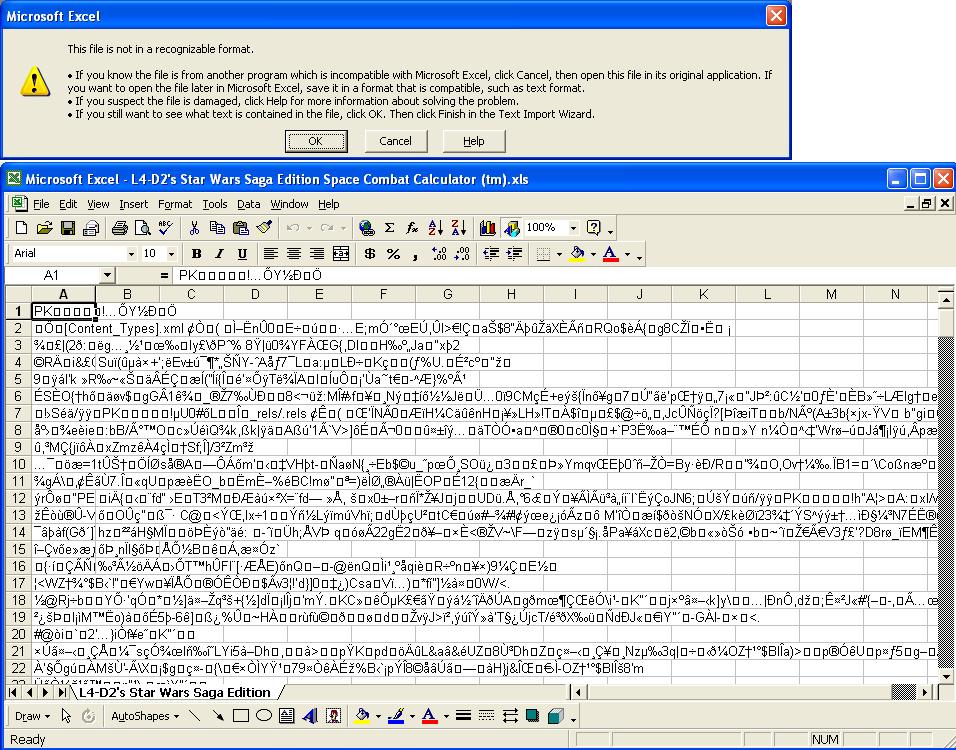
Task: Open a file with the Open folder icon
Action: coord(45,228)
